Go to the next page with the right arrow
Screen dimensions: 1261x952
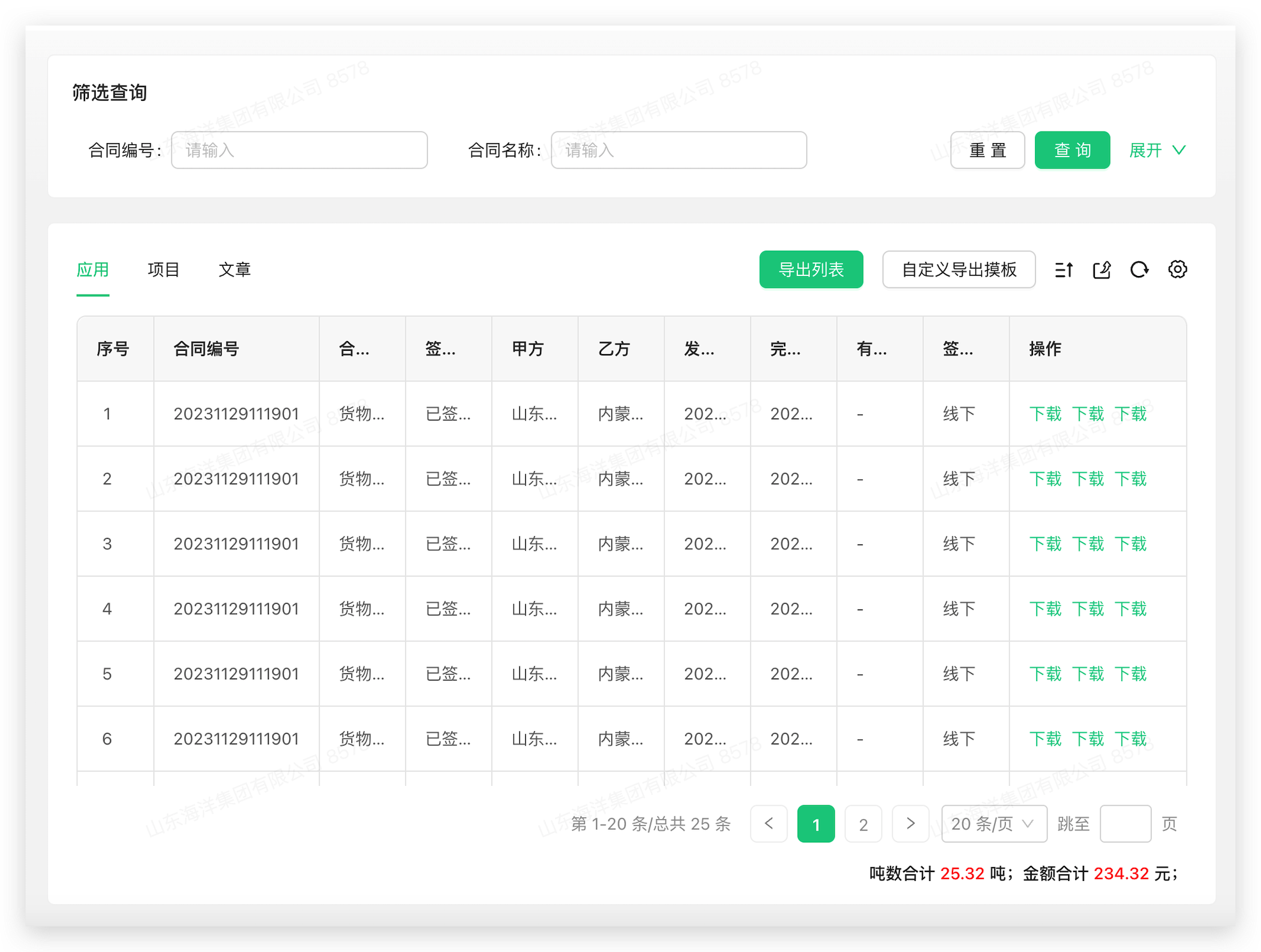click(910, 824)
